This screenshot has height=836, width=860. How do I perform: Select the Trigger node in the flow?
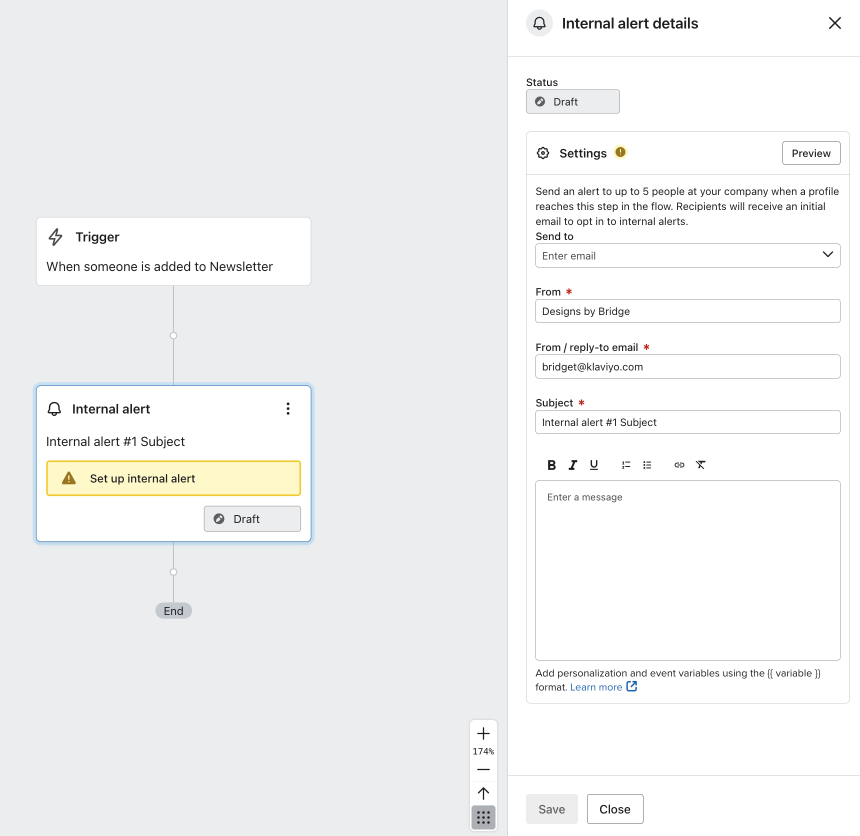pos(173,251)
